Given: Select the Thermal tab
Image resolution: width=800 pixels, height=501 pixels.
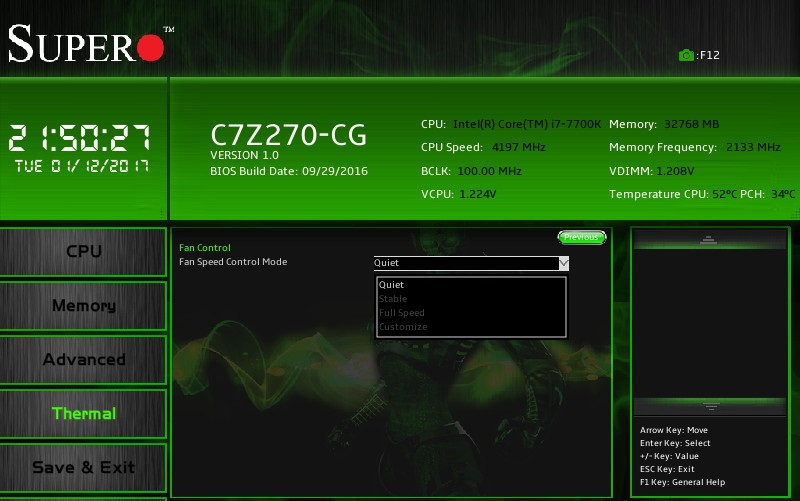Looking at the screenshot, I should tap(83, 414).
